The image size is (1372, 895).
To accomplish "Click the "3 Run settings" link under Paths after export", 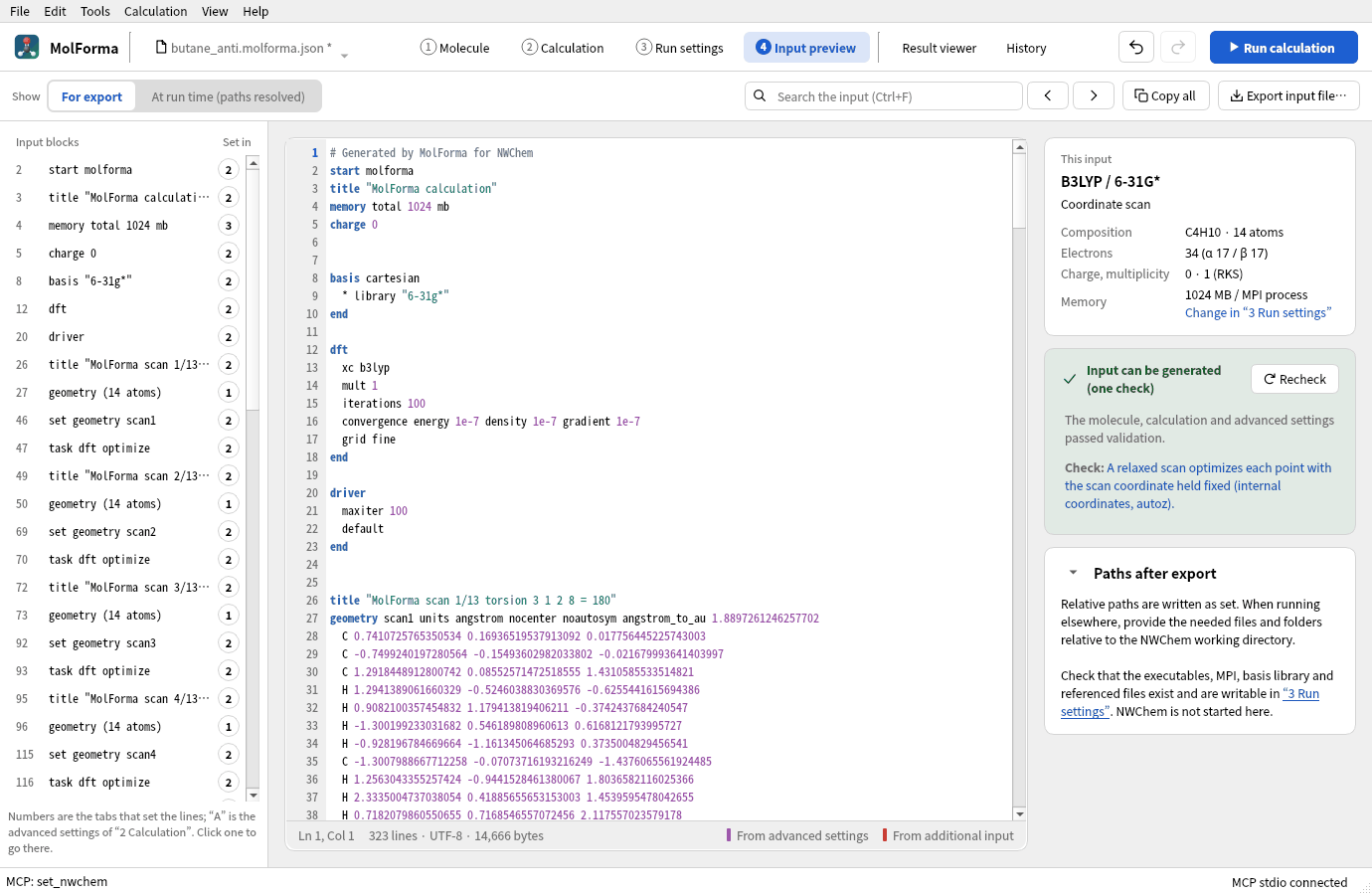I will (1300, 694).
